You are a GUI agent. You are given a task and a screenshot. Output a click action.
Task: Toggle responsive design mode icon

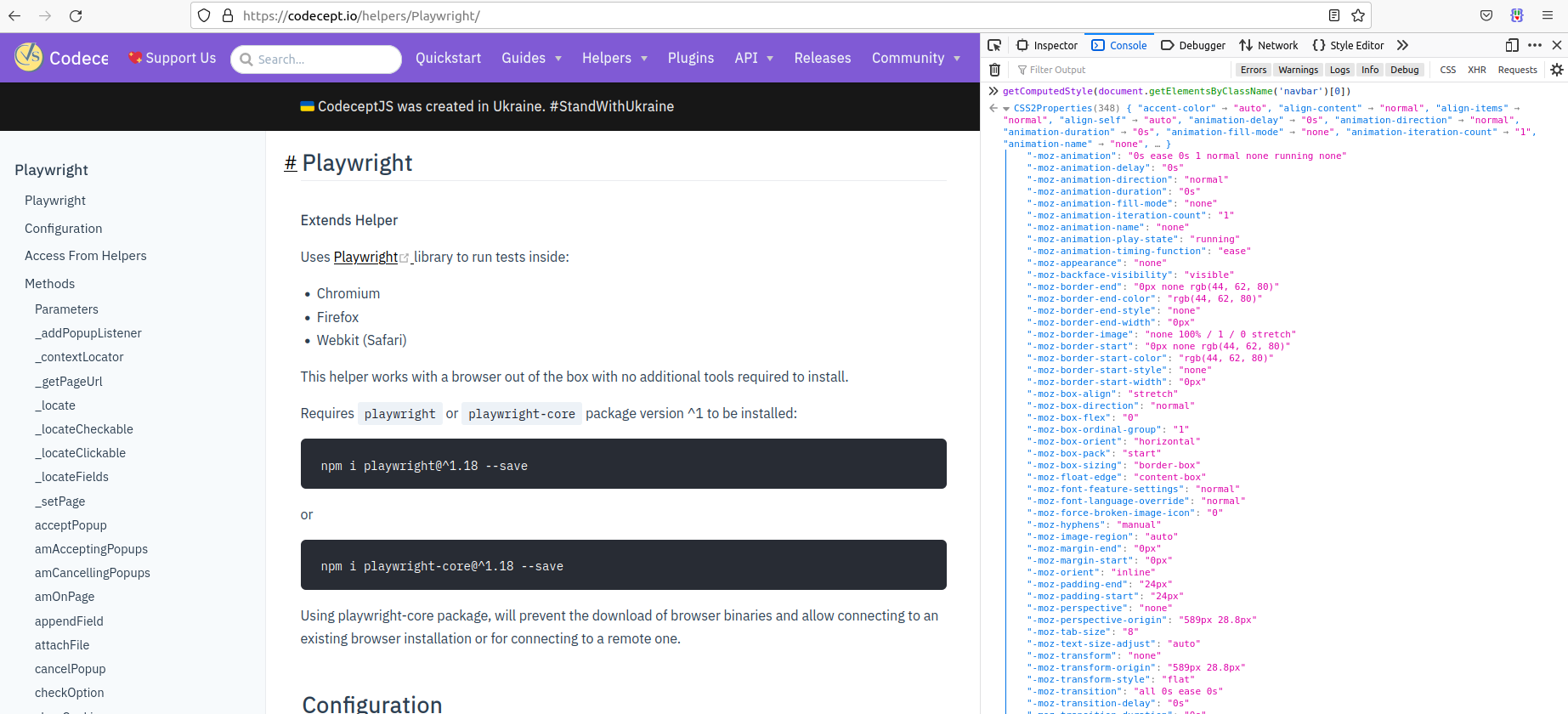pos(1512,45)
